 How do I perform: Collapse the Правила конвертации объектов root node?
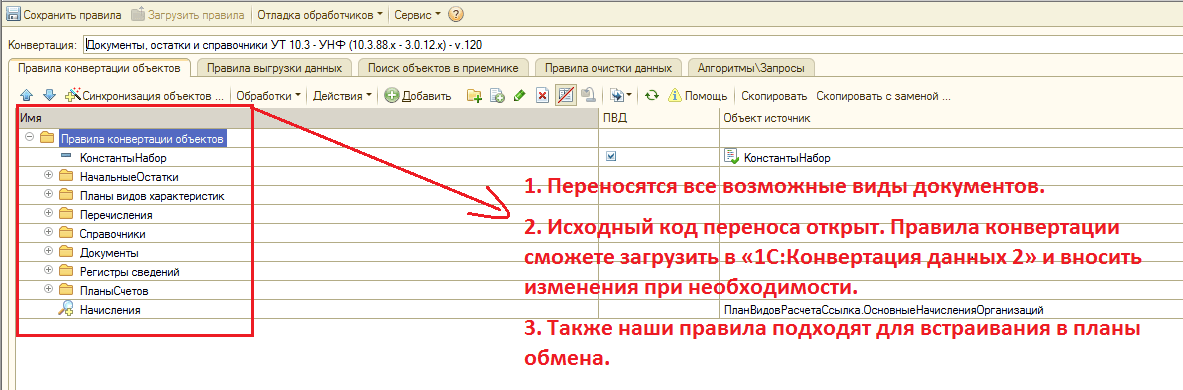[x=30, y=137]
